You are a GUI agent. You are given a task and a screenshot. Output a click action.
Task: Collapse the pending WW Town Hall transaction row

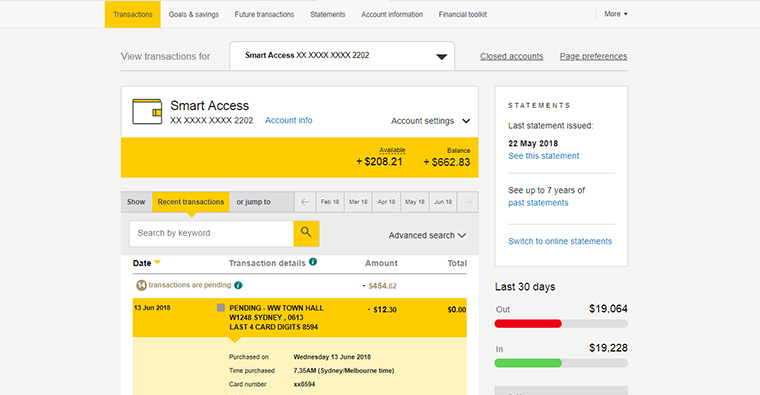pyautogui.click(x=300, y=317)
